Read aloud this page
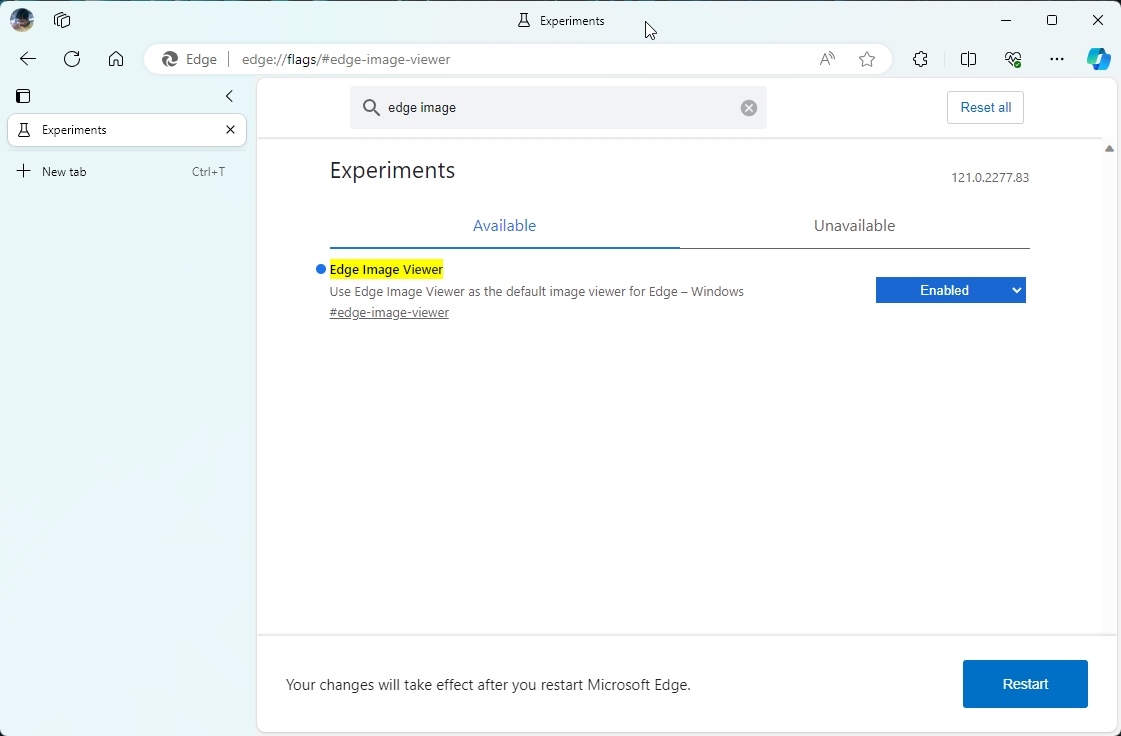The height and width of the screenshot is (736, 1121). pos(827,59)
